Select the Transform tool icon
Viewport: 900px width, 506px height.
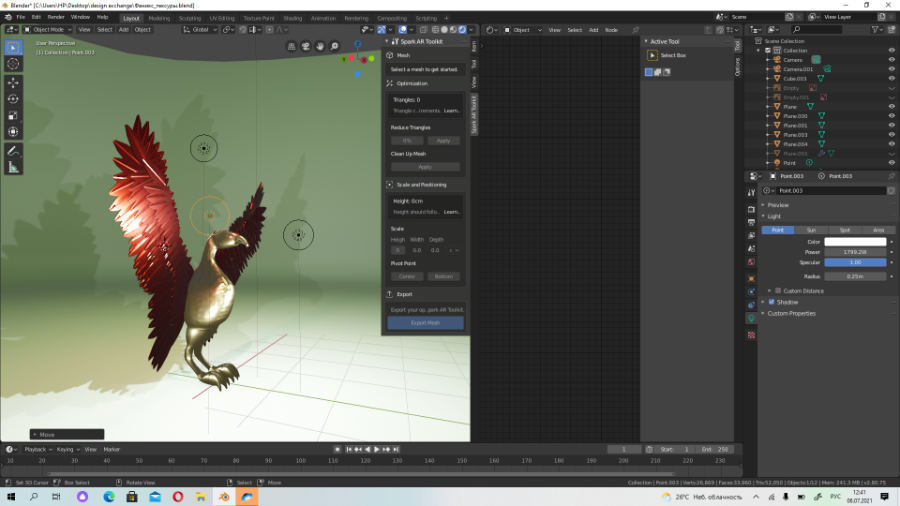pos(13,132)
